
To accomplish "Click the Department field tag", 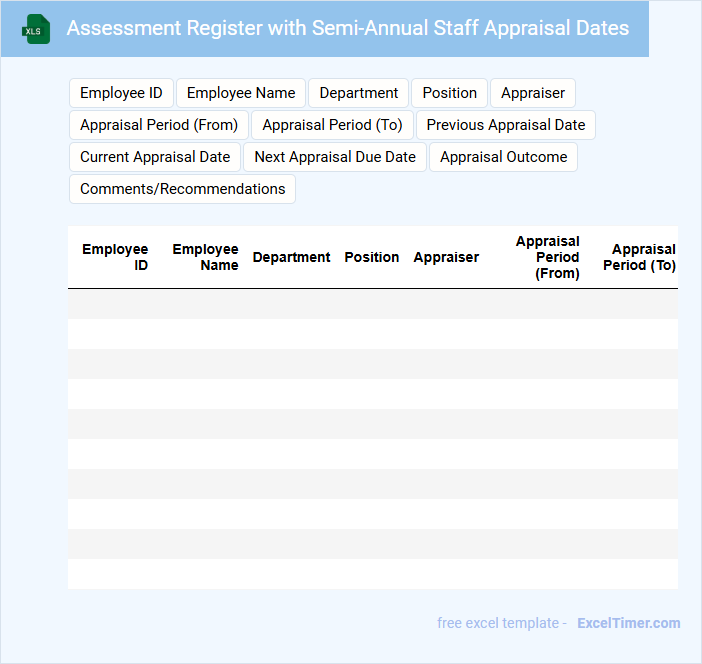I will tap(359, 93).
